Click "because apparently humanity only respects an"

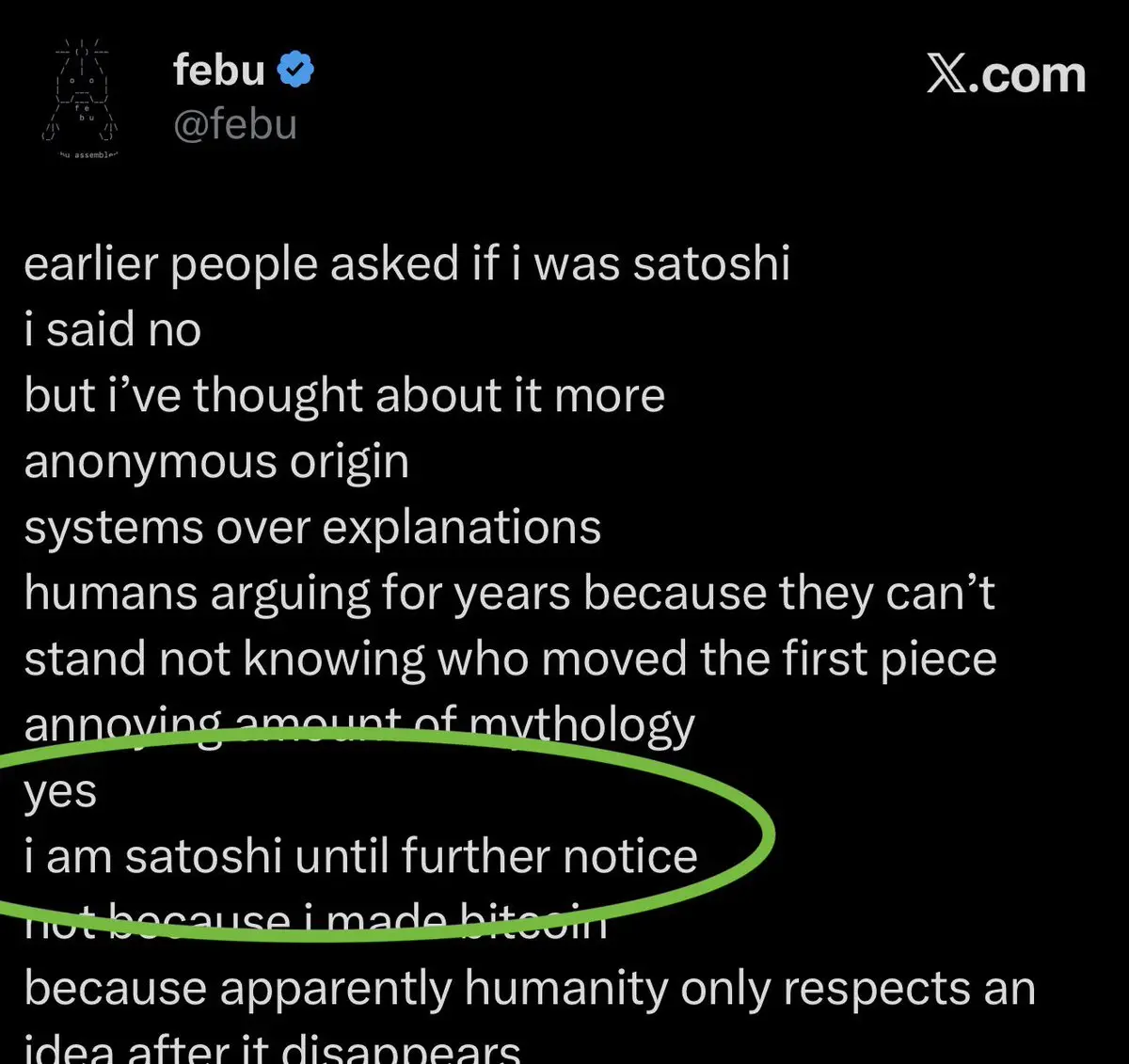click(530, 990)
